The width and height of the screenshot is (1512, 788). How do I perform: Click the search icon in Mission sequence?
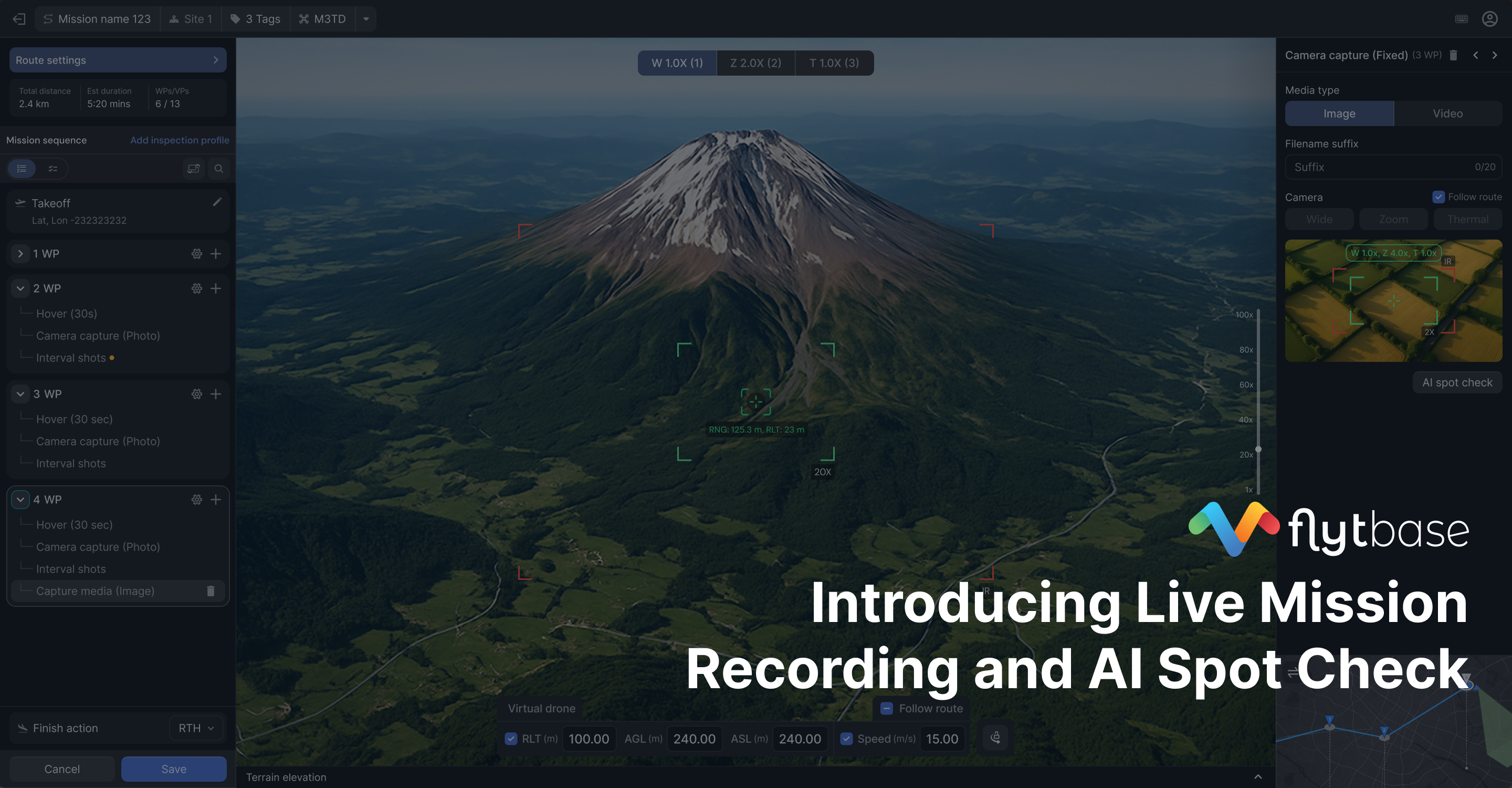click(218, 169)
